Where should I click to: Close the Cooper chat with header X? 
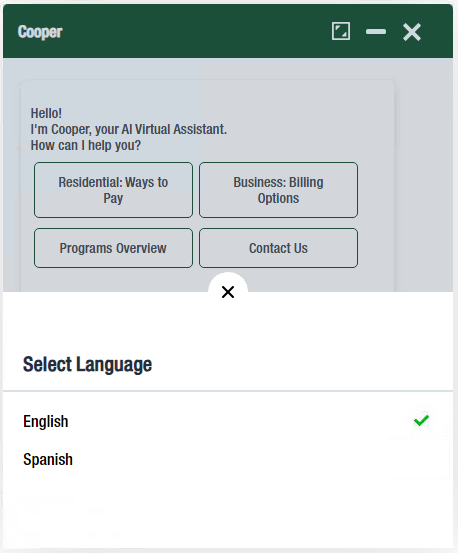411,32
